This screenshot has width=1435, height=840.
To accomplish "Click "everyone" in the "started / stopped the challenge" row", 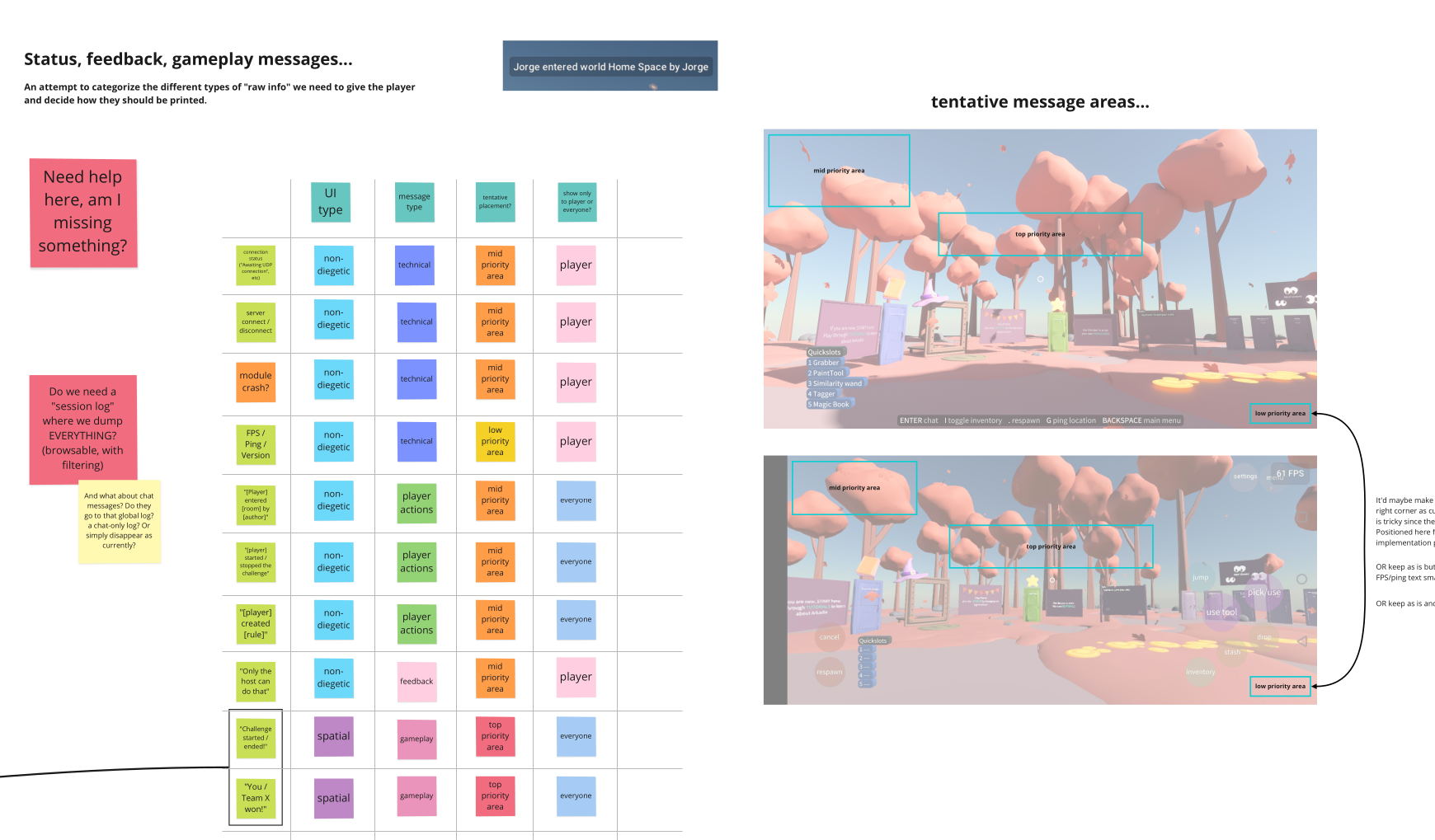I will (576, 562).
